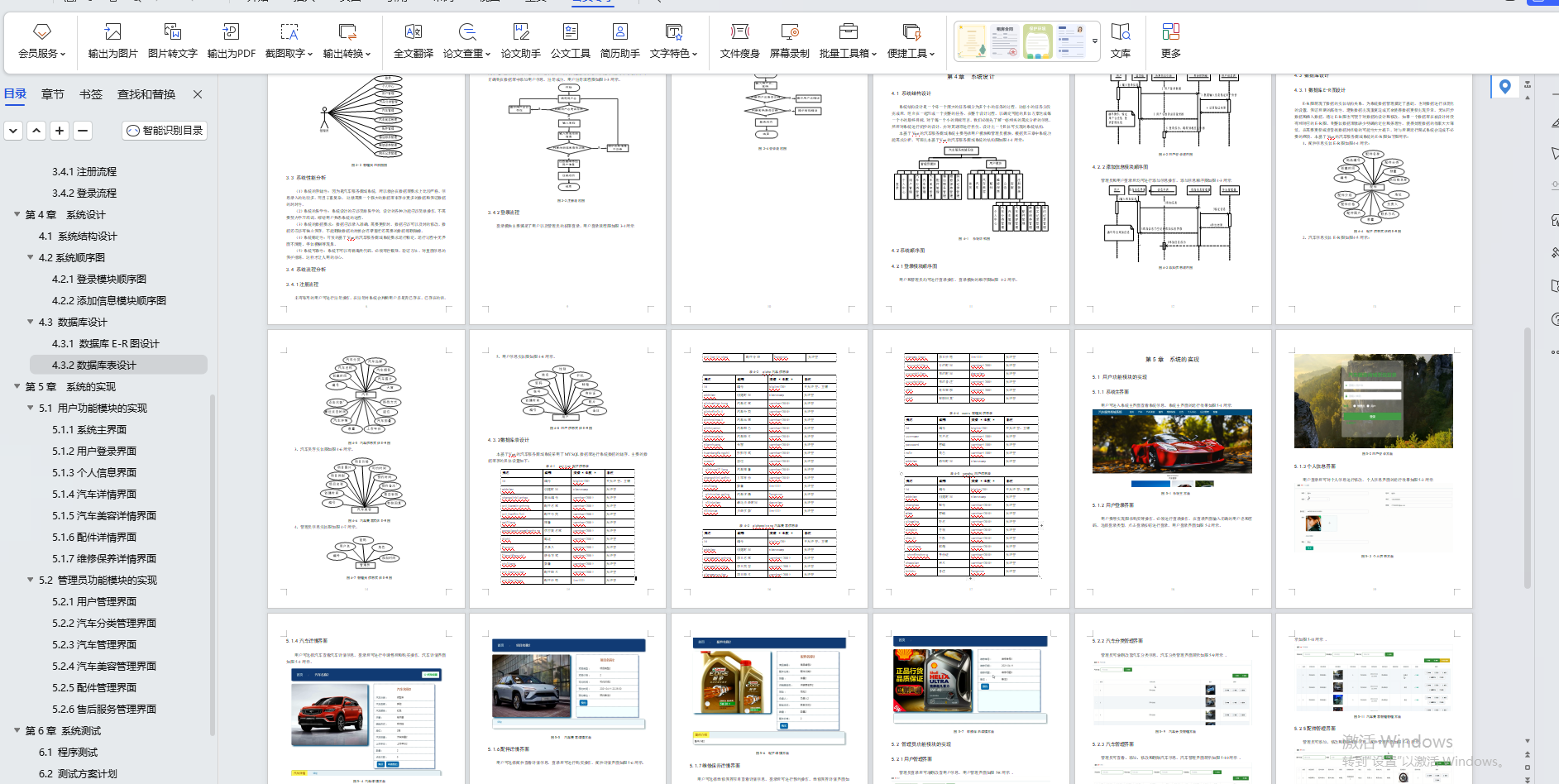Viewport: 1559px width, 784px height.
Task: Open the 文库 document library
Action: [x=1121, y=41]
